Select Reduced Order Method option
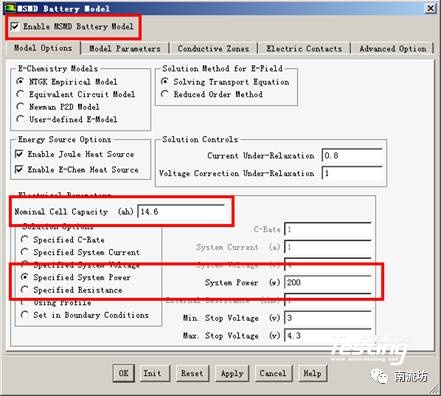This screenshot has height=396, width=441. 165,94
